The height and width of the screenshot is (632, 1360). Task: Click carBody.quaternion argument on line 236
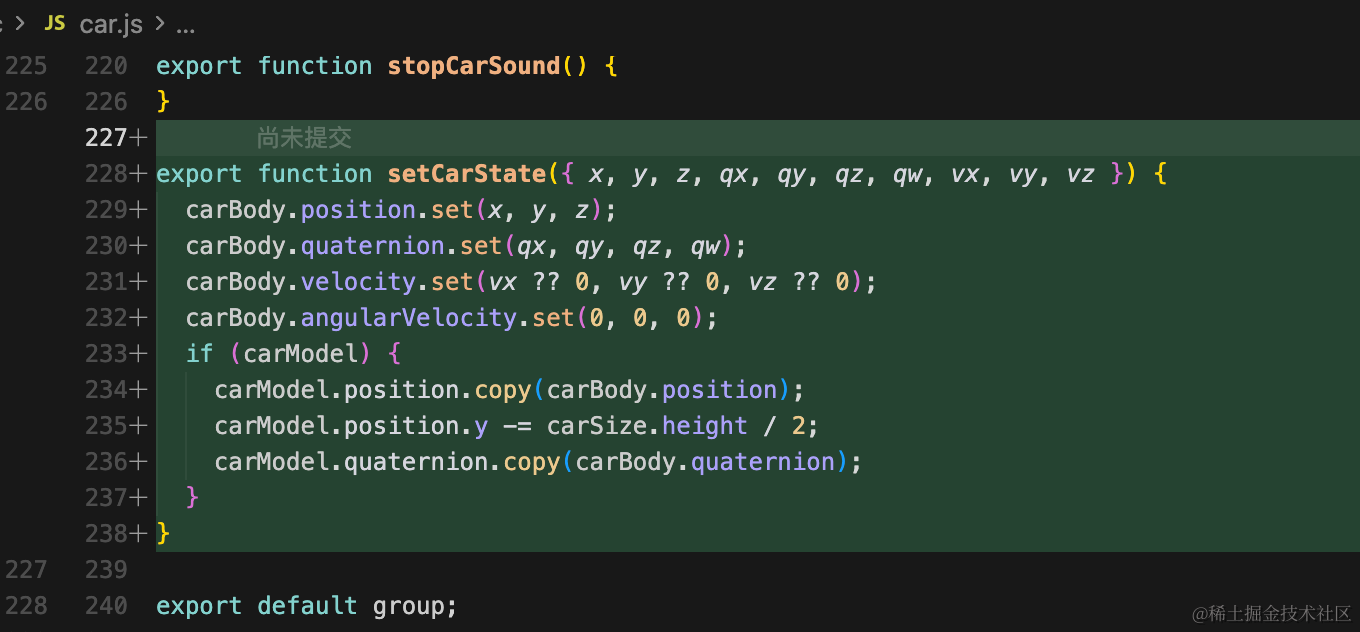[705, 462]
